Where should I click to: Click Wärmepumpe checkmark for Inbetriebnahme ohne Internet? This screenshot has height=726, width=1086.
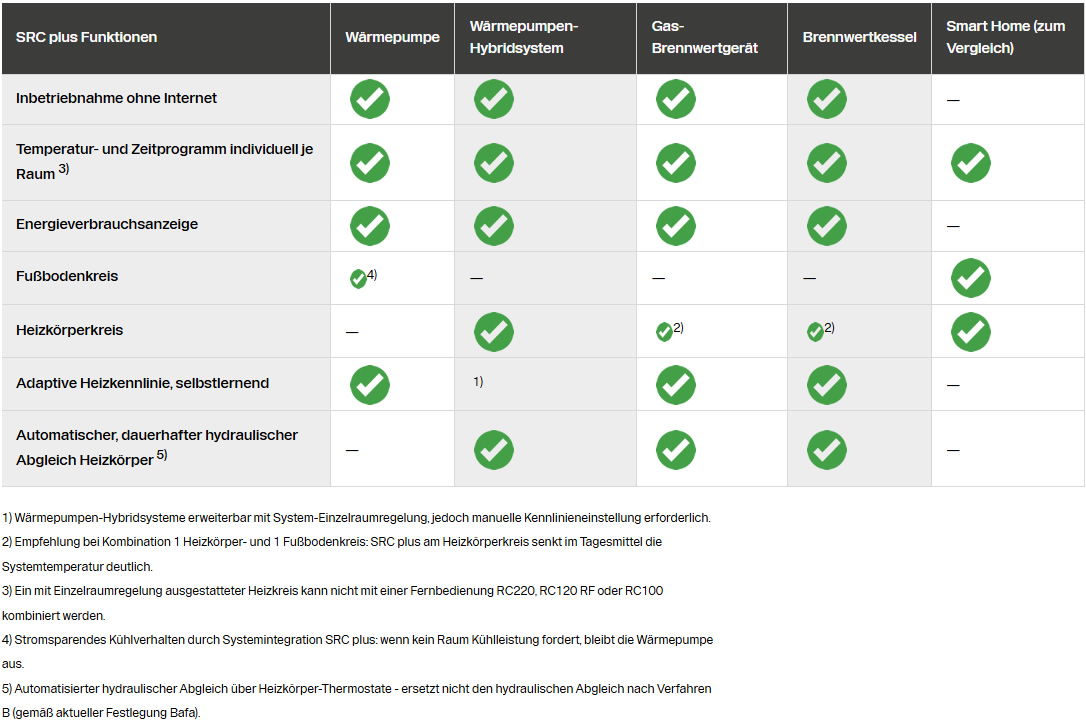(370, 99)
